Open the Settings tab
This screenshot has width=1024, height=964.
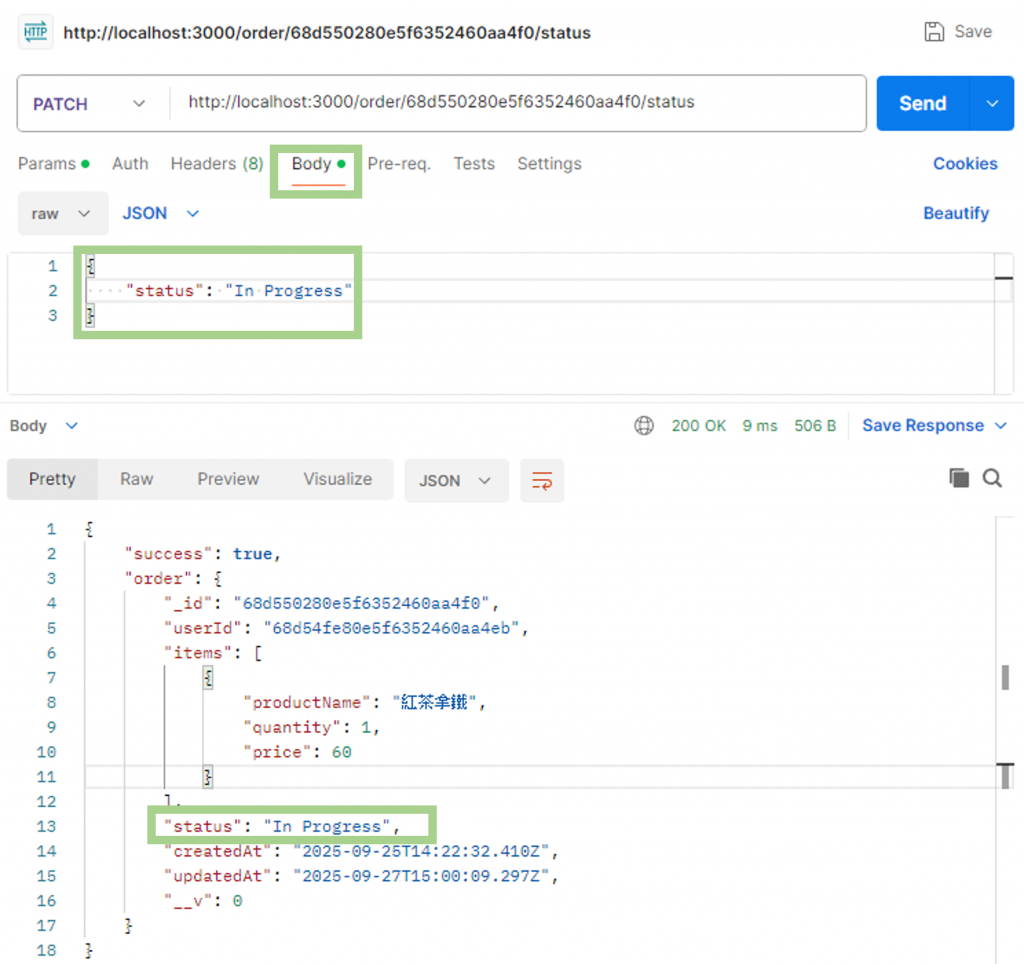(x=549, y=164)
